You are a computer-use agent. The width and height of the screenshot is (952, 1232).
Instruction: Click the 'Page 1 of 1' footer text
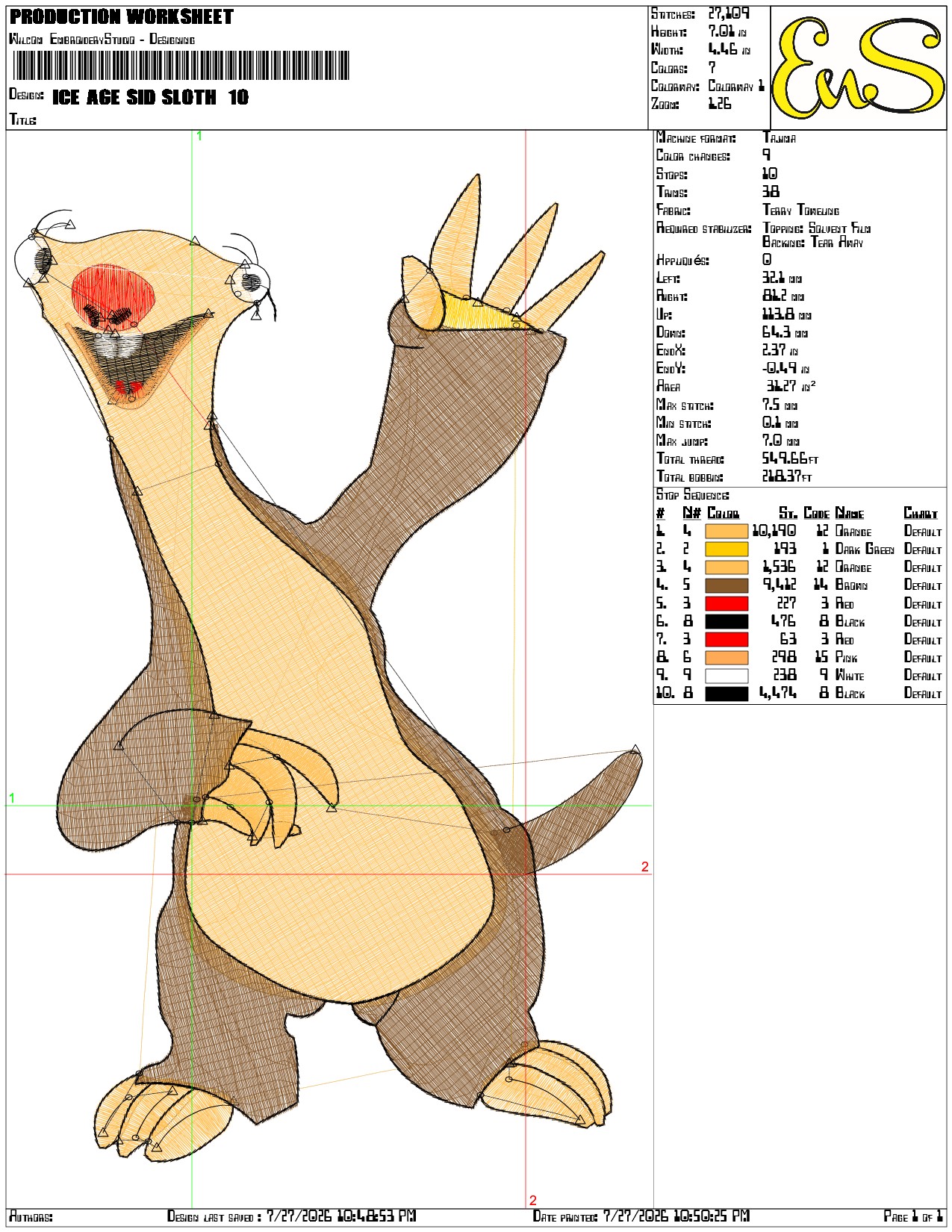[913, 1217]
